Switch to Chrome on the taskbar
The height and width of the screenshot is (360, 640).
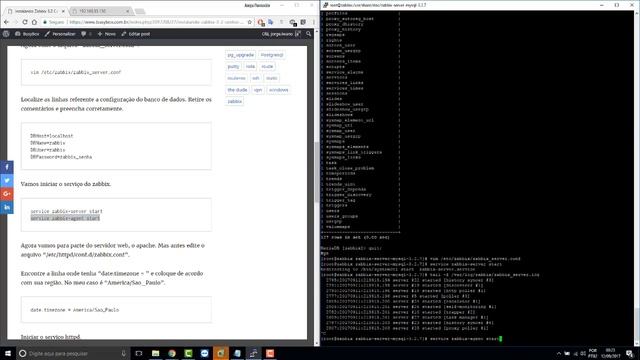[x=172, y=353]
